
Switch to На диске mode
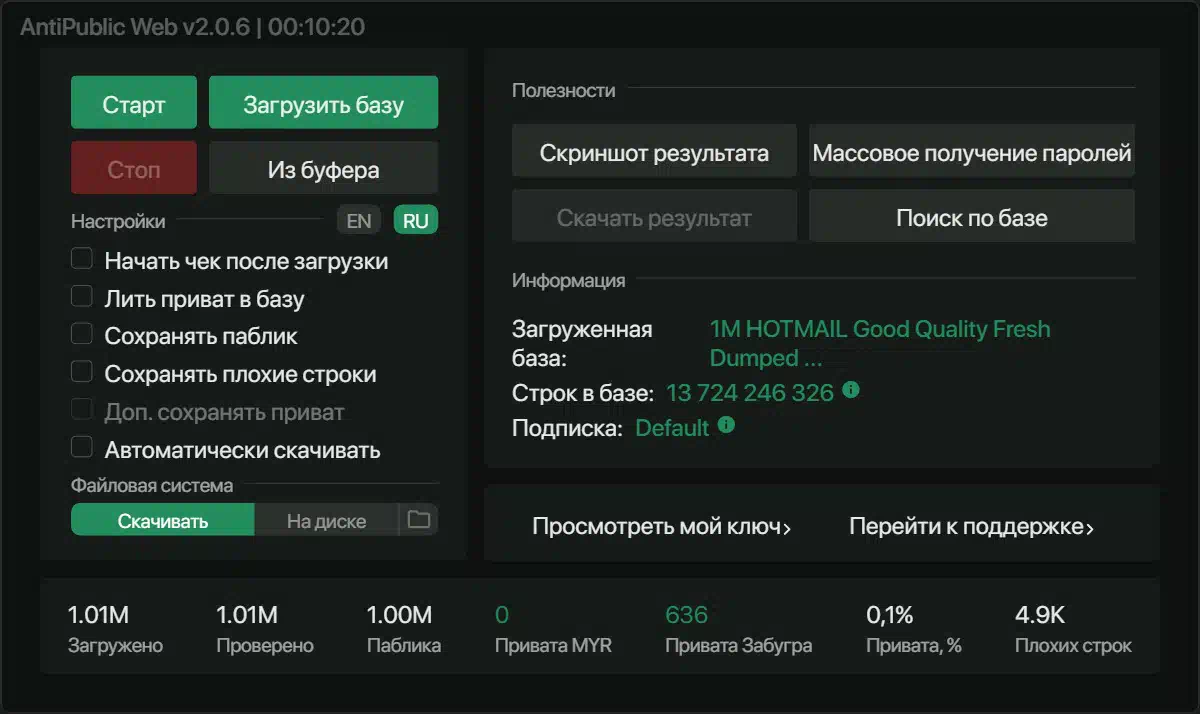click(x=327, y=520)
